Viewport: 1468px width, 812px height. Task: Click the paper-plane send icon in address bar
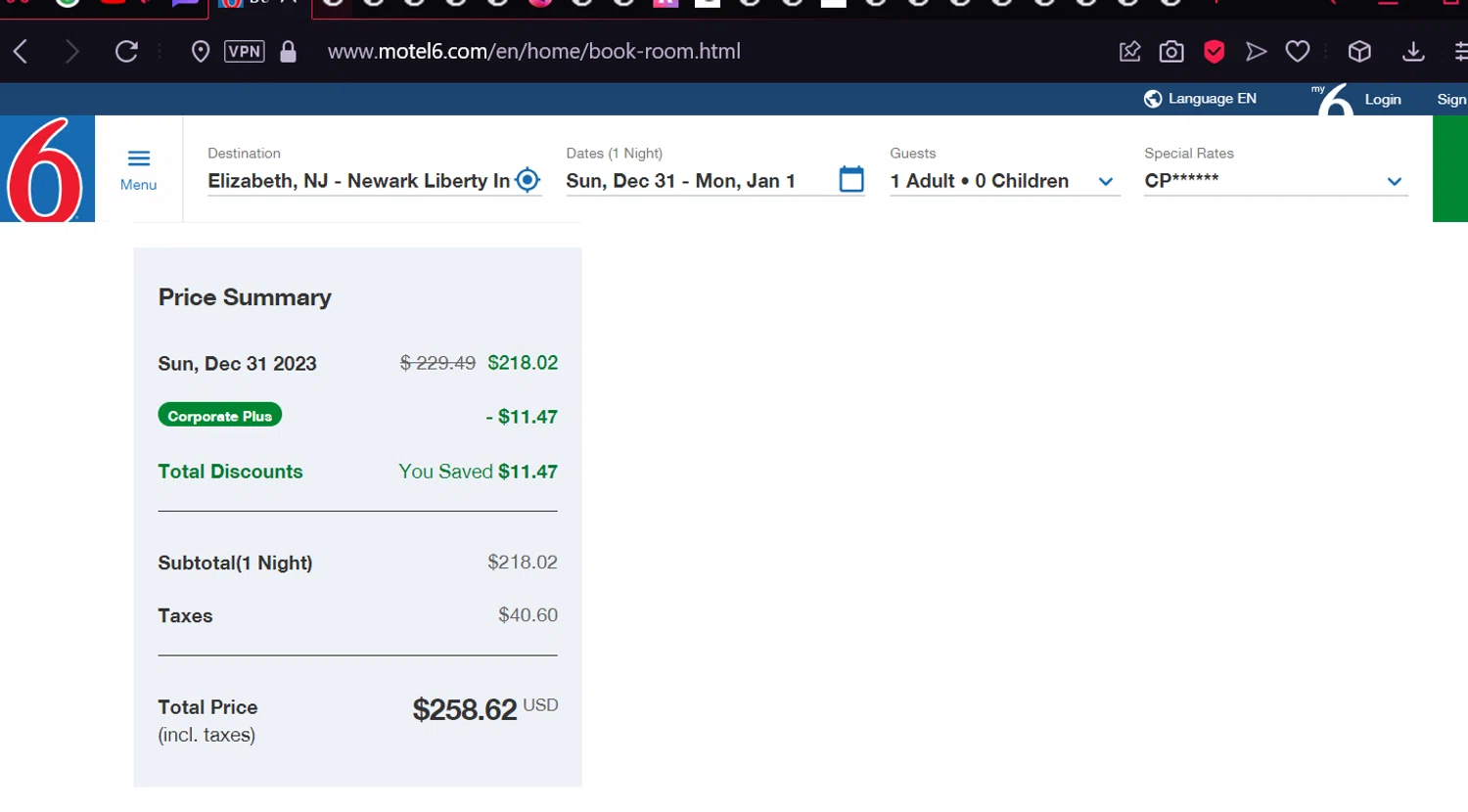(x=1256, y=51)
